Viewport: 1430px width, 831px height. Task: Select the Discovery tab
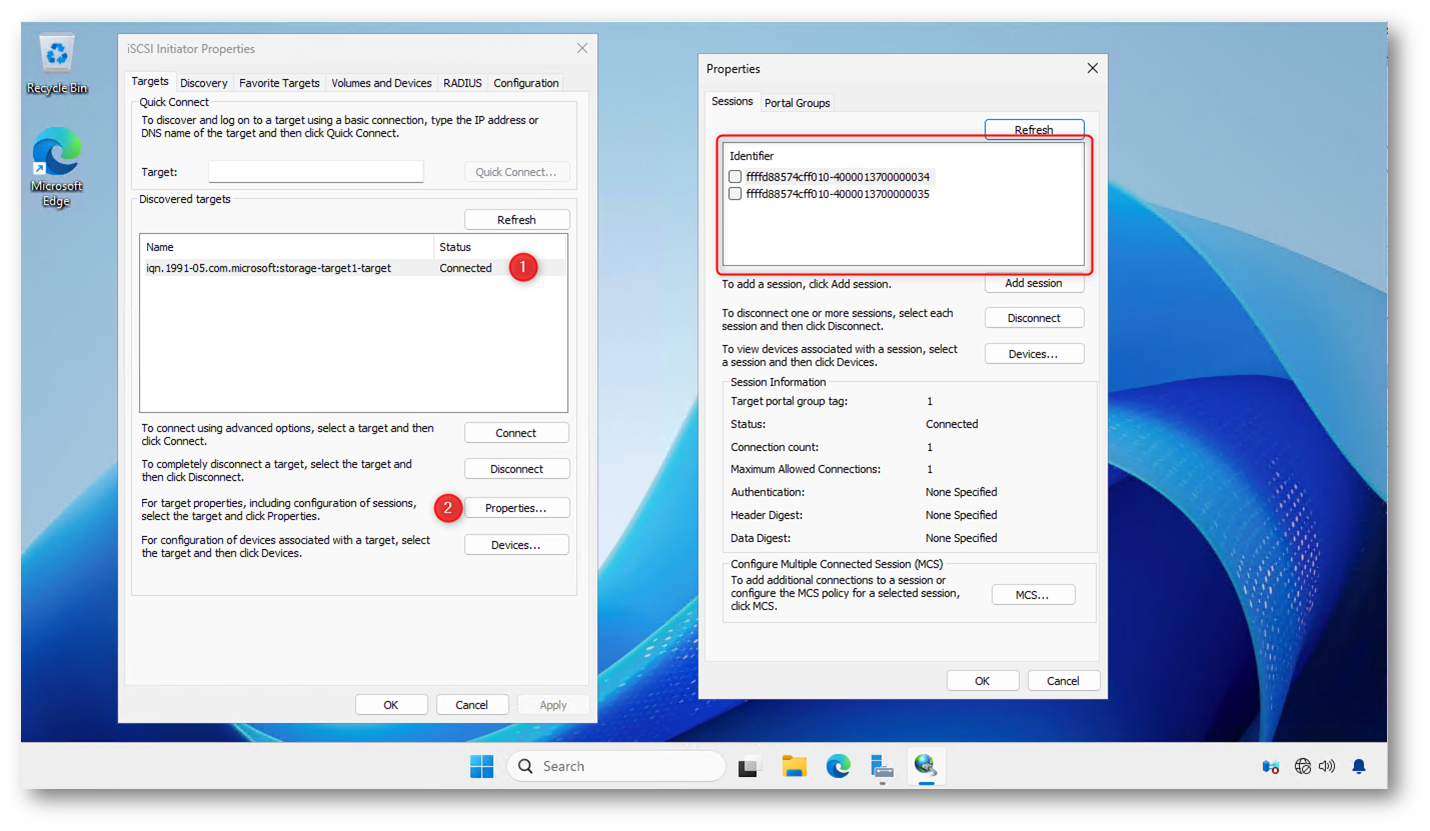(204, 83)
